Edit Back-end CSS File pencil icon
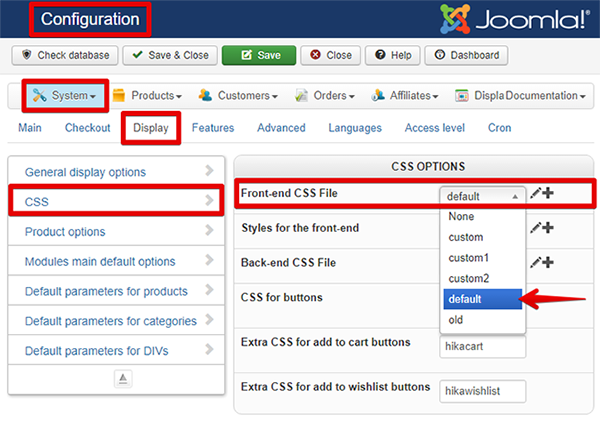This screenshot has width=600, height=422. pos(535,262)
